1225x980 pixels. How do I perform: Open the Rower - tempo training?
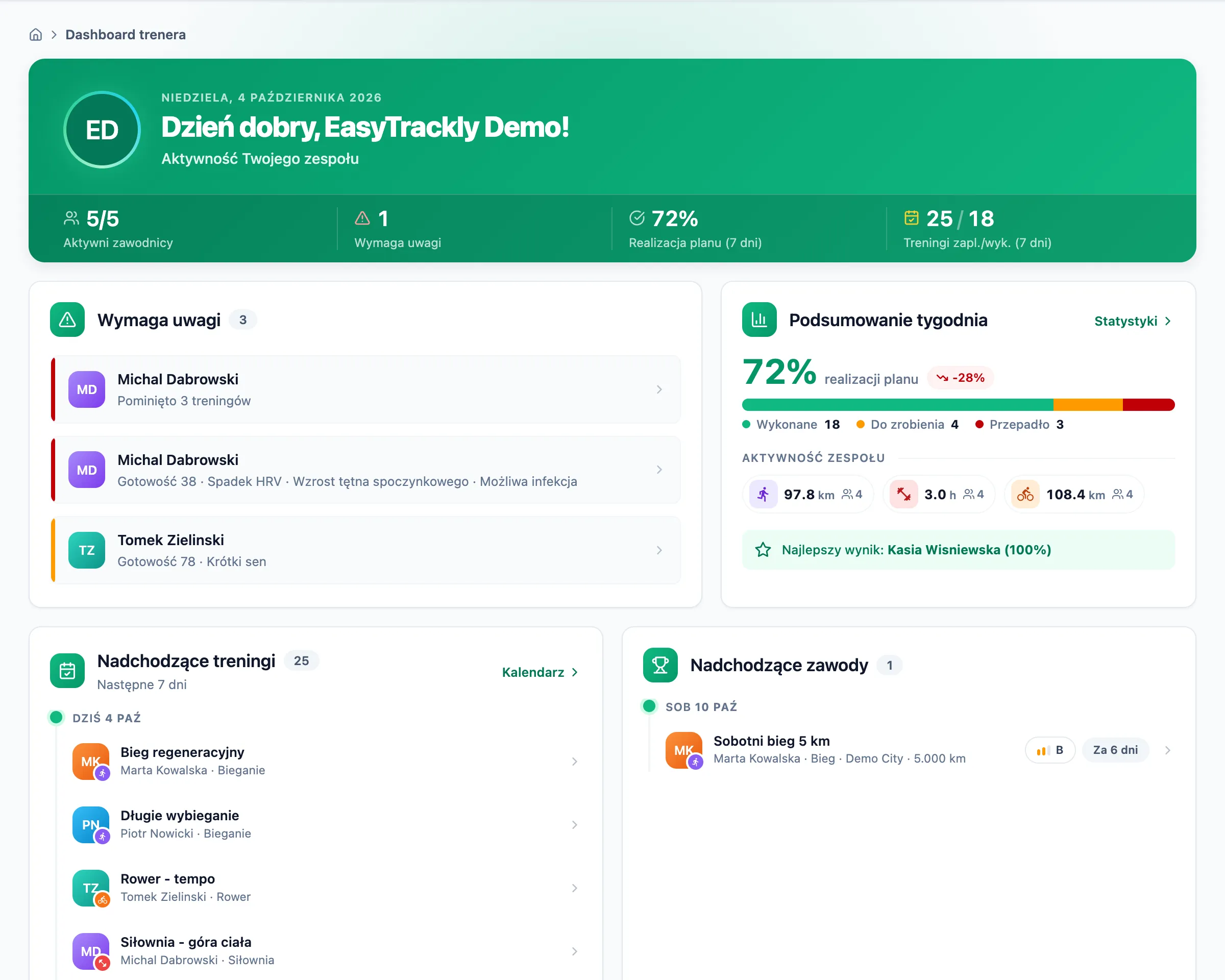326,888
